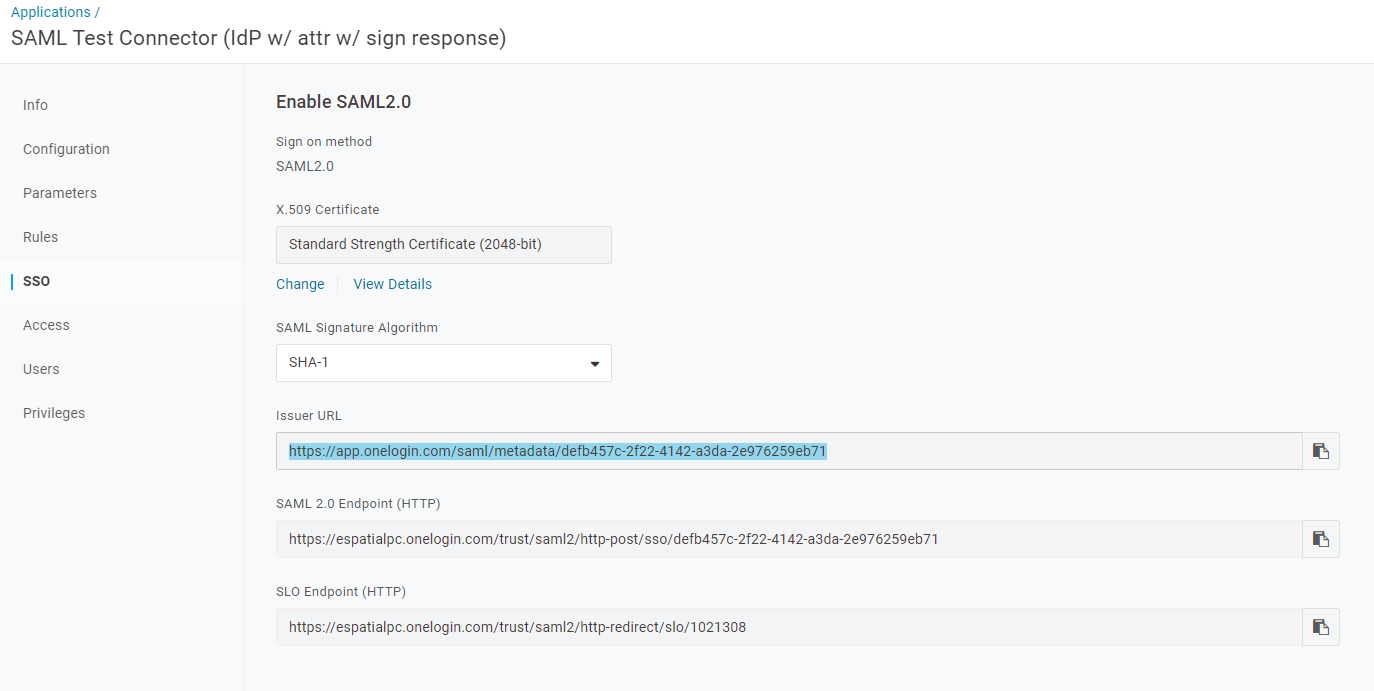Select the SSO section
This screenshot has height=691, width=1374.
point(36,281)
